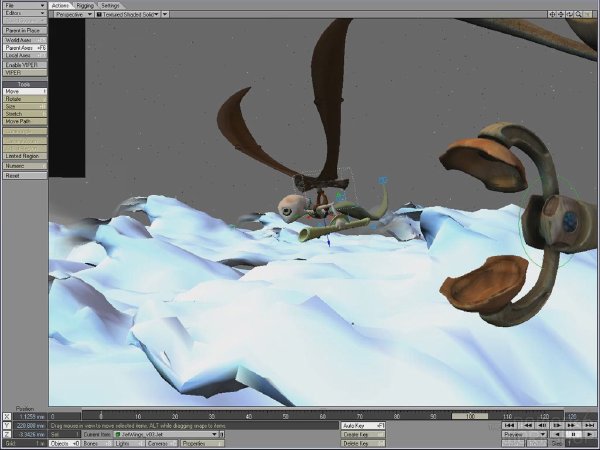600x450 pixels.
Task: Select the Size tool
Action: coord(25,106)
